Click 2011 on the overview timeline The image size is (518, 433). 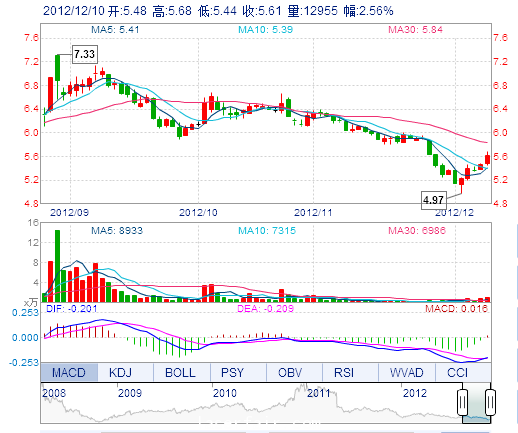[319, 393]
